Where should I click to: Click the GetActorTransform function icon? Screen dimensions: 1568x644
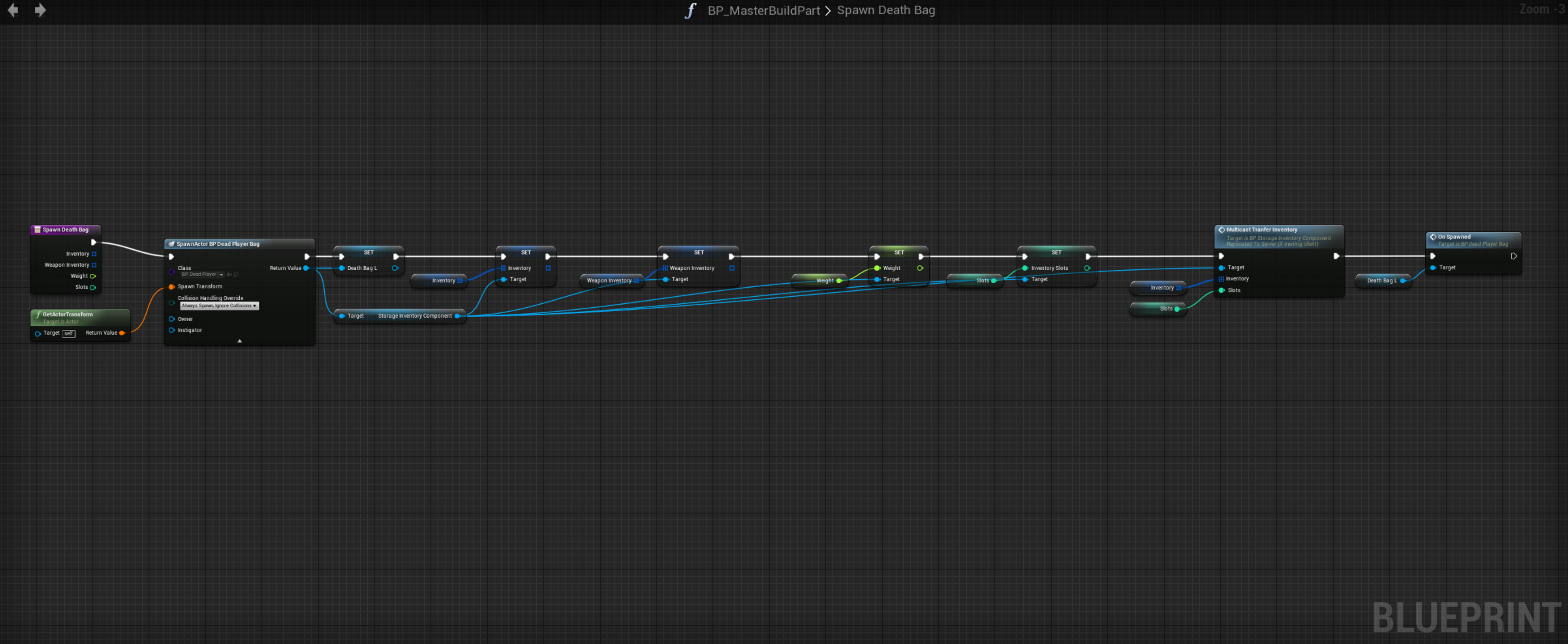click(x=38, y=315)
